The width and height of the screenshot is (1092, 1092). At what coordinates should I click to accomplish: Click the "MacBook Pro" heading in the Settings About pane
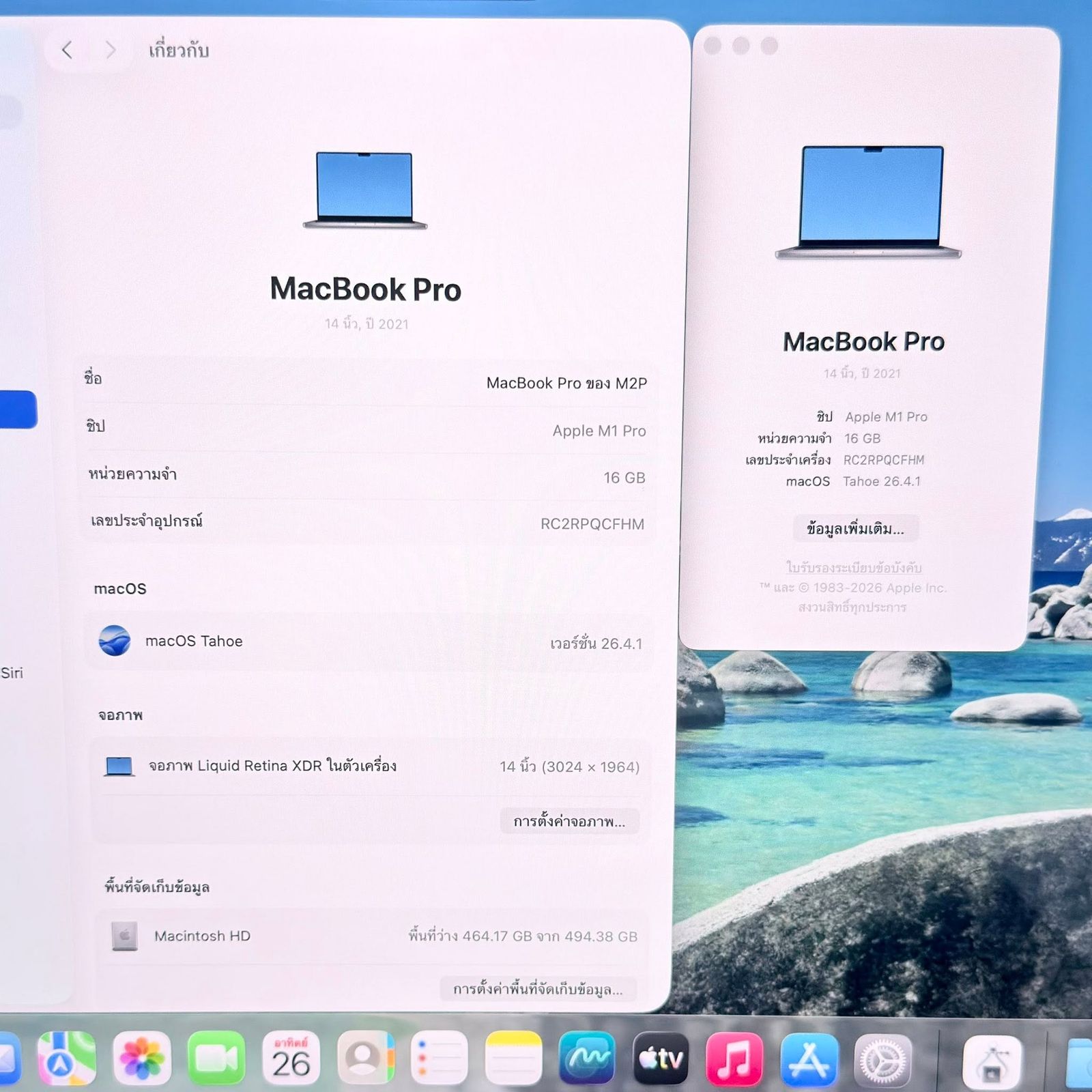click(x=366, y=289)
